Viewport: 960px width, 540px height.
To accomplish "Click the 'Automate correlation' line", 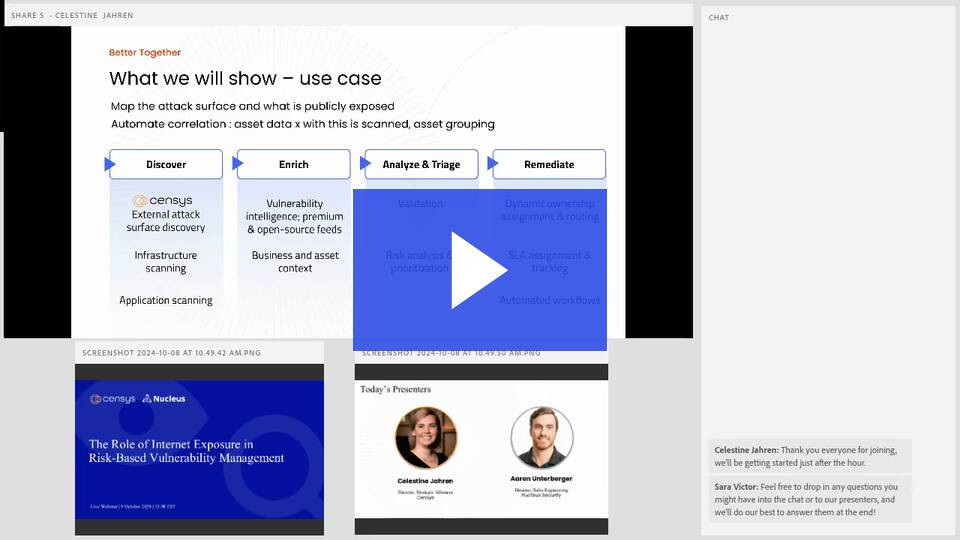I will 302,124.
